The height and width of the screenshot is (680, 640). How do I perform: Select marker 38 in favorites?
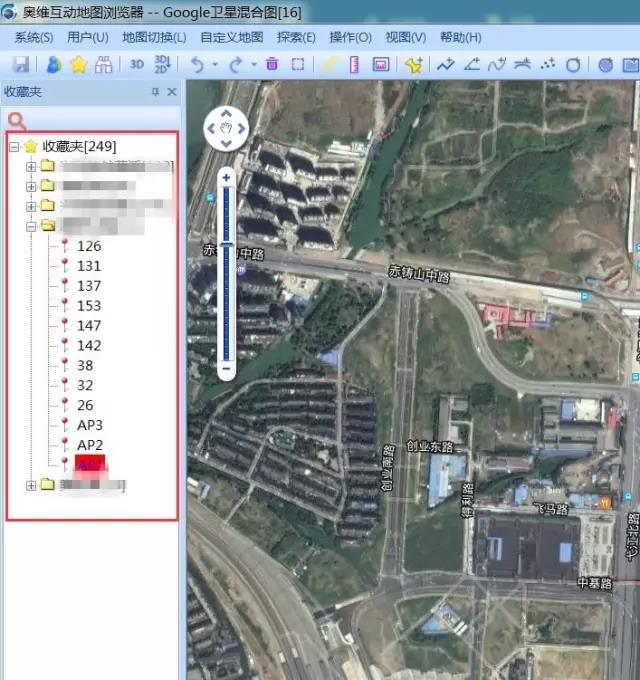pyautogui.click(x=85, y=366)
